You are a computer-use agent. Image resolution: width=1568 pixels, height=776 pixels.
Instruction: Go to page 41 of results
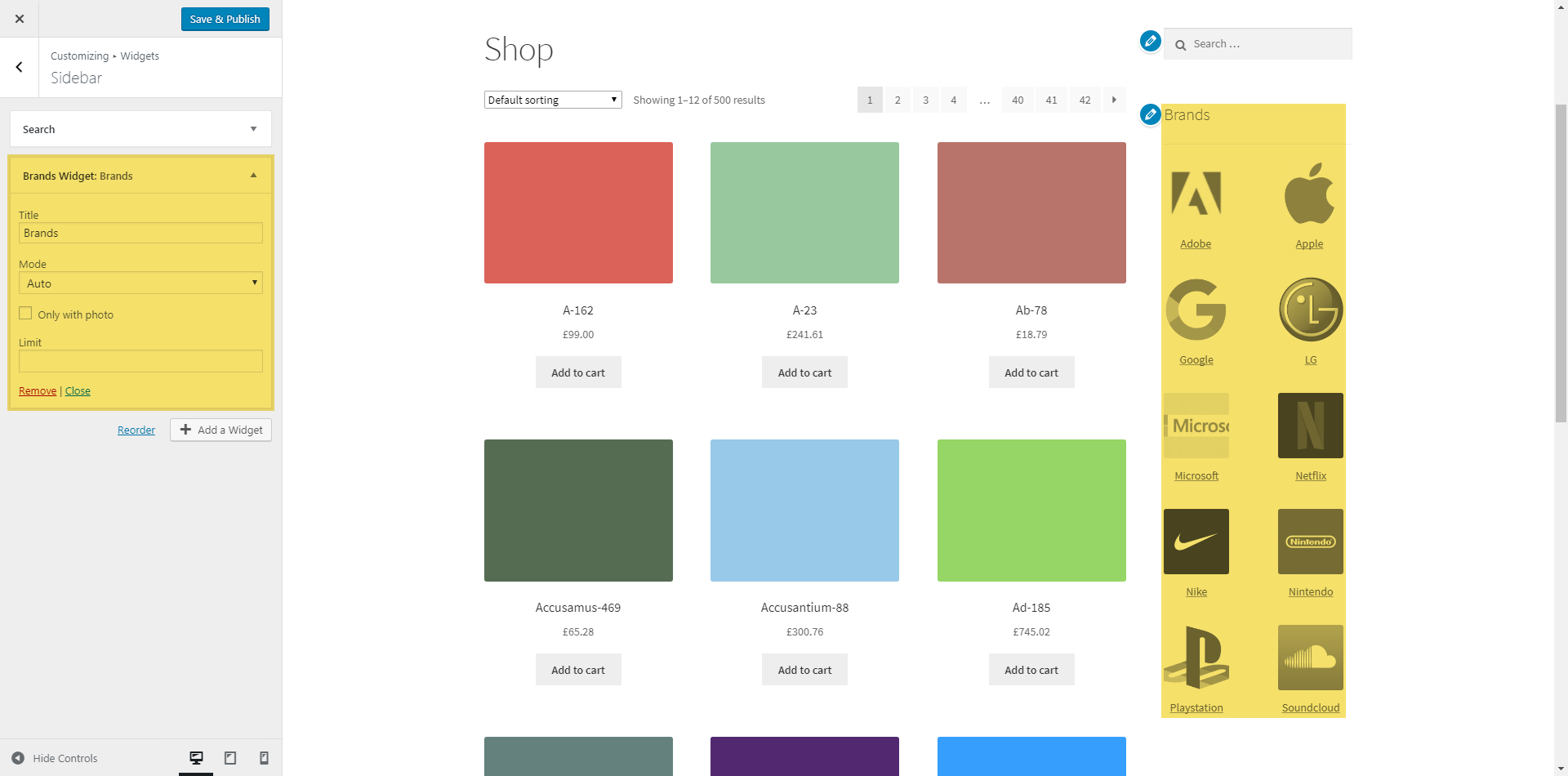(x=1051, y=100)
